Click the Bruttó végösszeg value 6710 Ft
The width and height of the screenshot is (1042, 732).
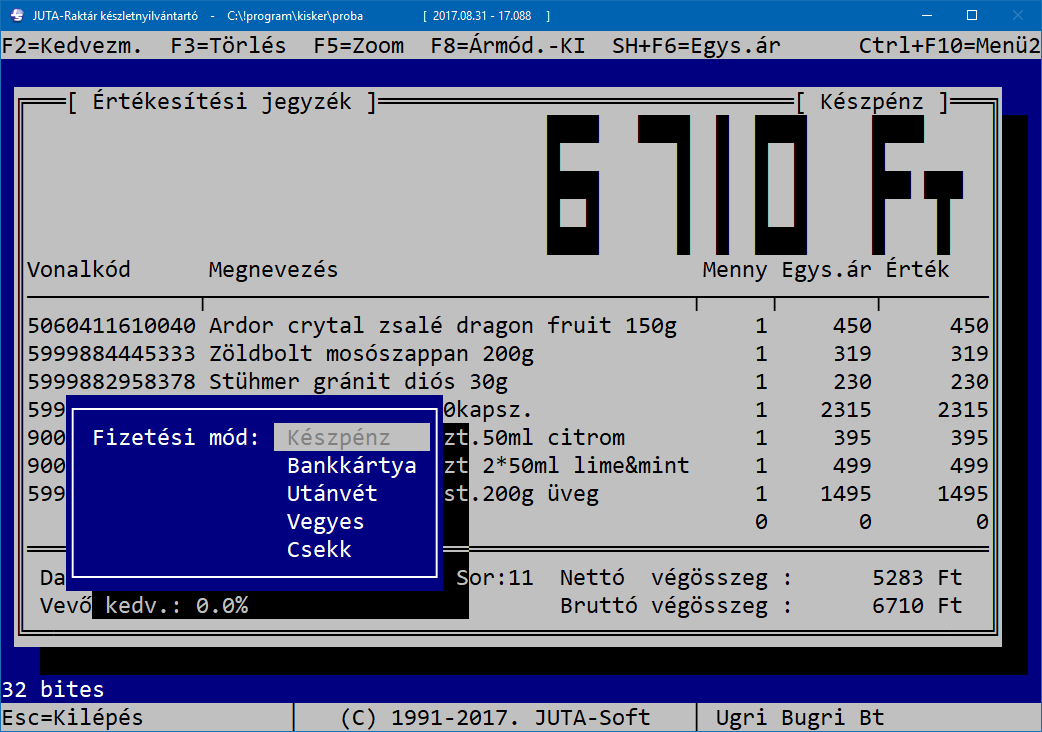coord(916,605)
